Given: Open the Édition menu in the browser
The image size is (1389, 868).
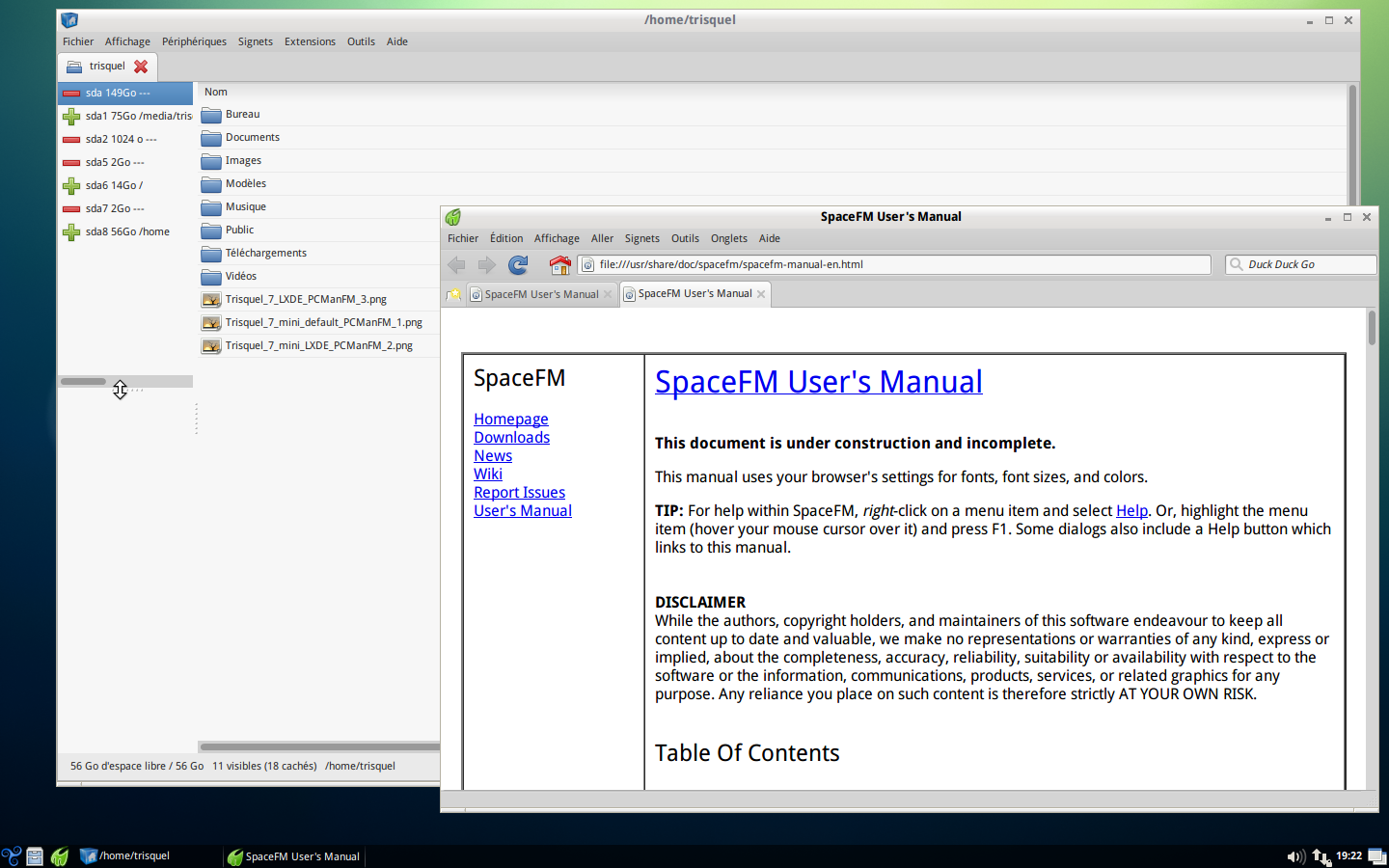Looking at the screenshot, I should 506,238.
